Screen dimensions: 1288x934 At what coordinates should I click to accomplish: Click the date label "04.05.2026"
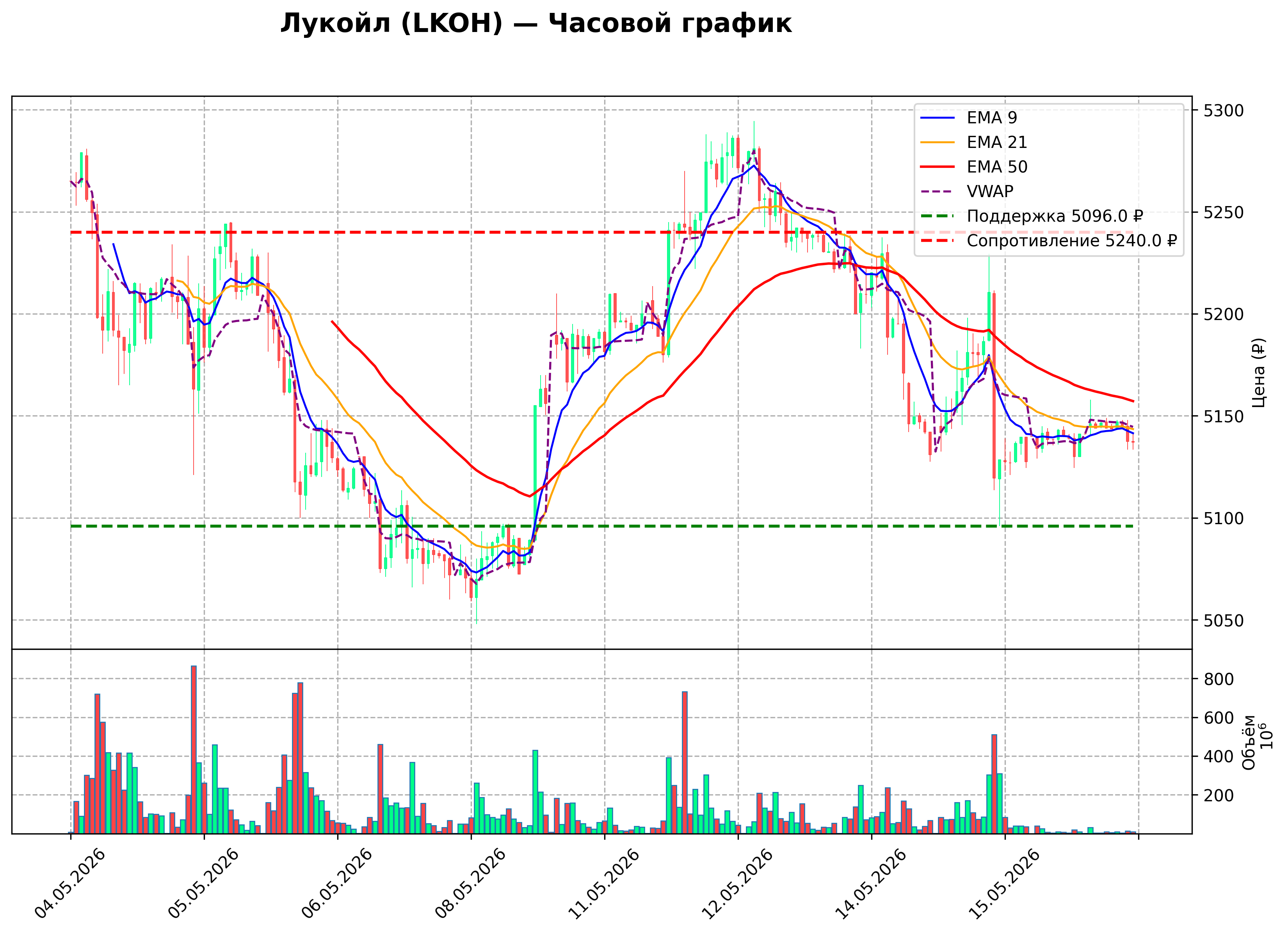click(x=70, y=884)
